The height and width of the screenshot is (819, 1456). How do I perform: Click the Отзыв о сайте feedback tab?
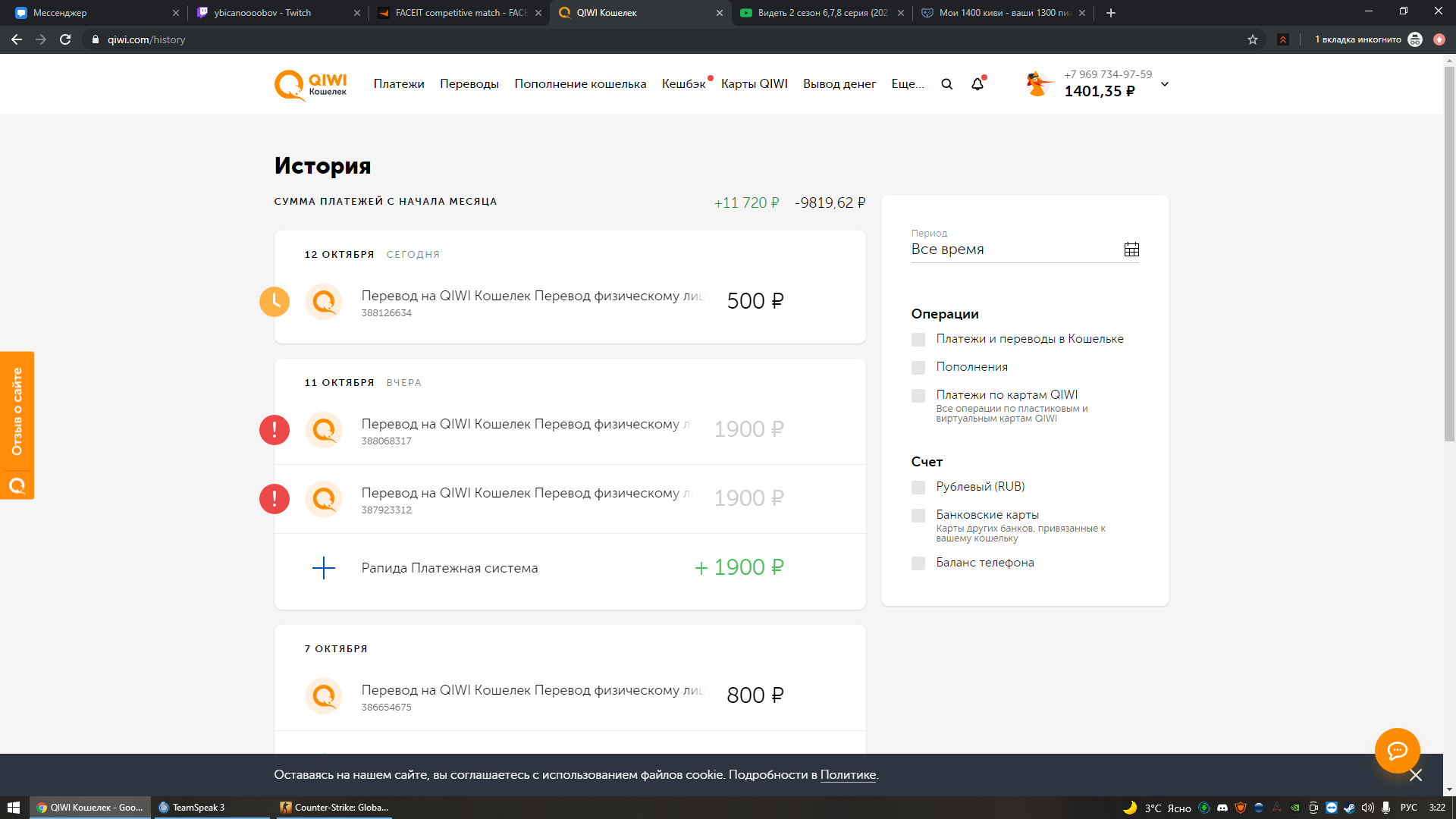click(17, 425)
